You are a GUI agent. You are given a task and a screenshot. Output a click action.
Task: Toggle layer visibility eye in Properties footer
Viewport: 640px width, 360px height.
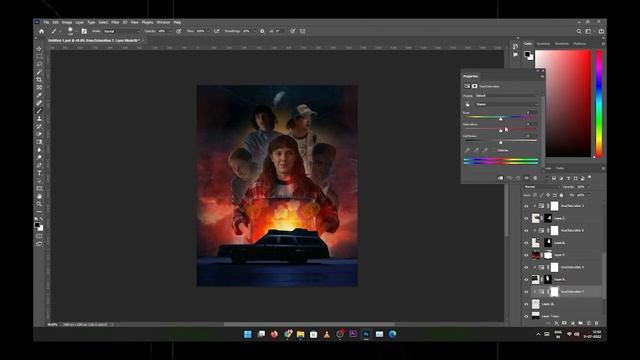[527, 178]
